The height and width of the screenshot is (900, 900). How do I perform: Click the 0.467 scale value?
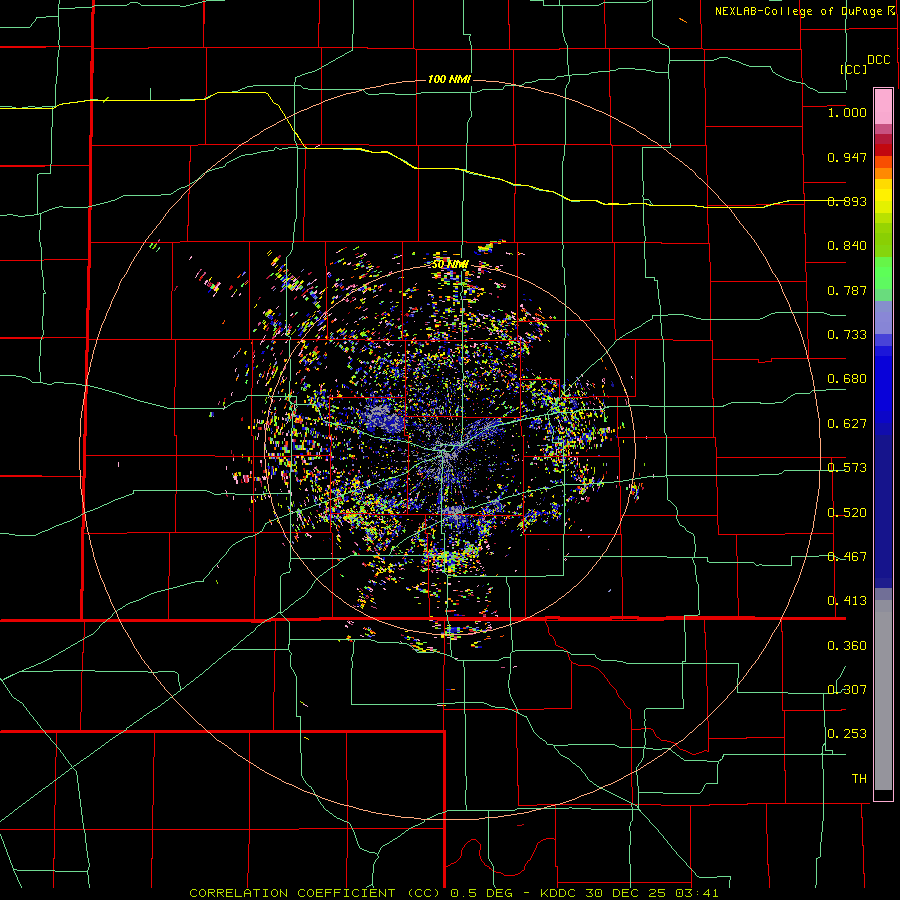pyautogui.click(x=847, y=557)
